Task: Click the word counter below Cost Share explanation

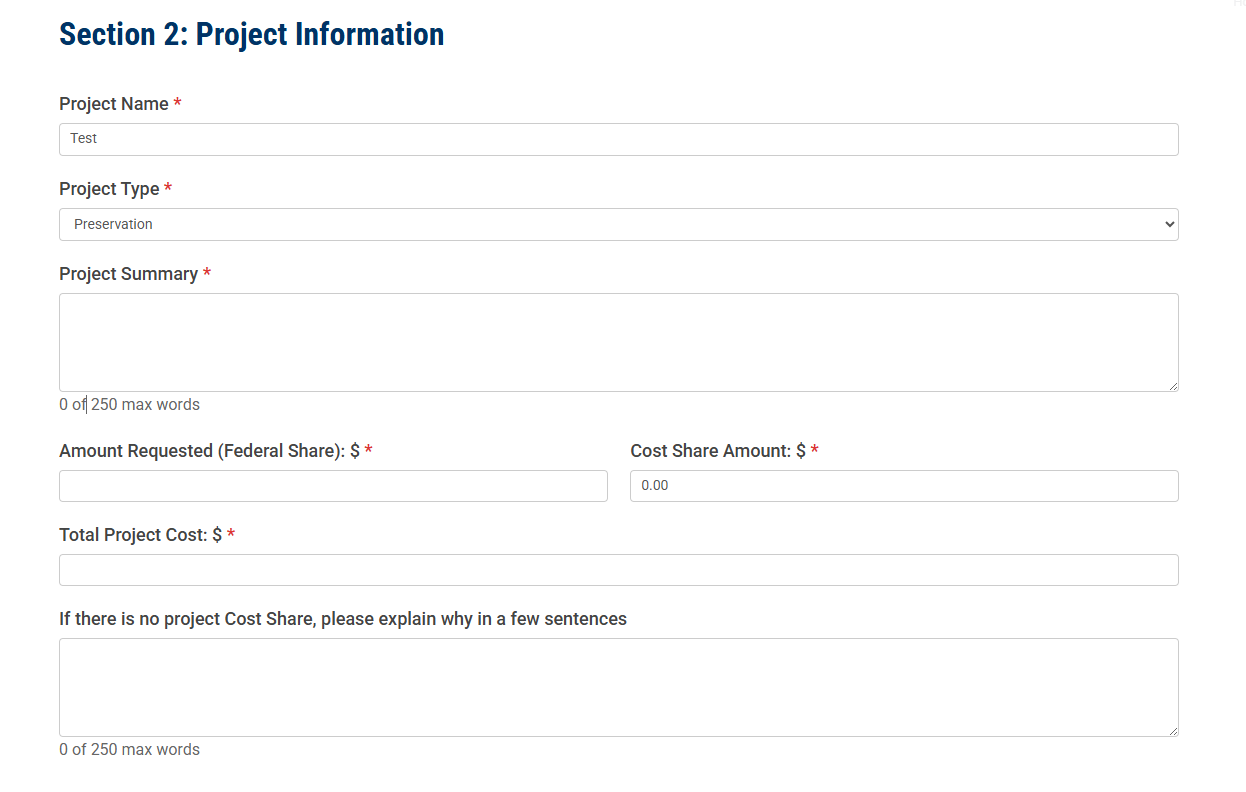Action: pos(129,750)
